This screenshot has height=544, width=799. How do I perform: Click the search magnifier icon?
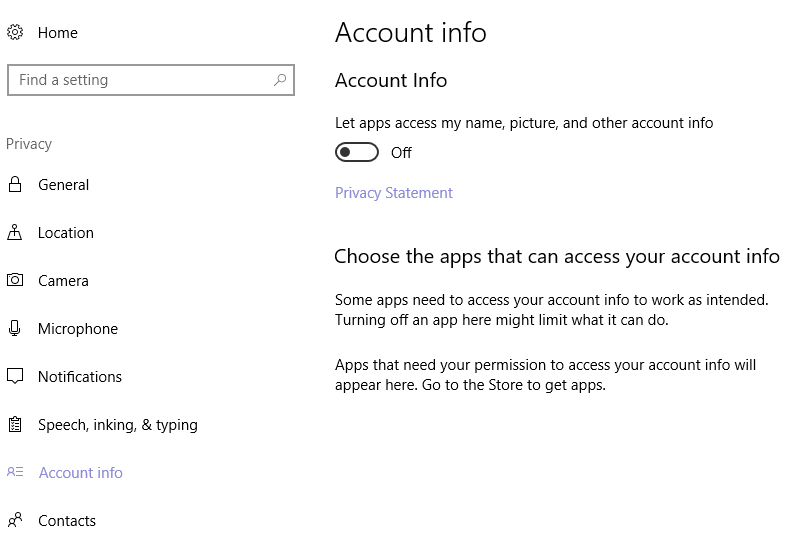280,80
